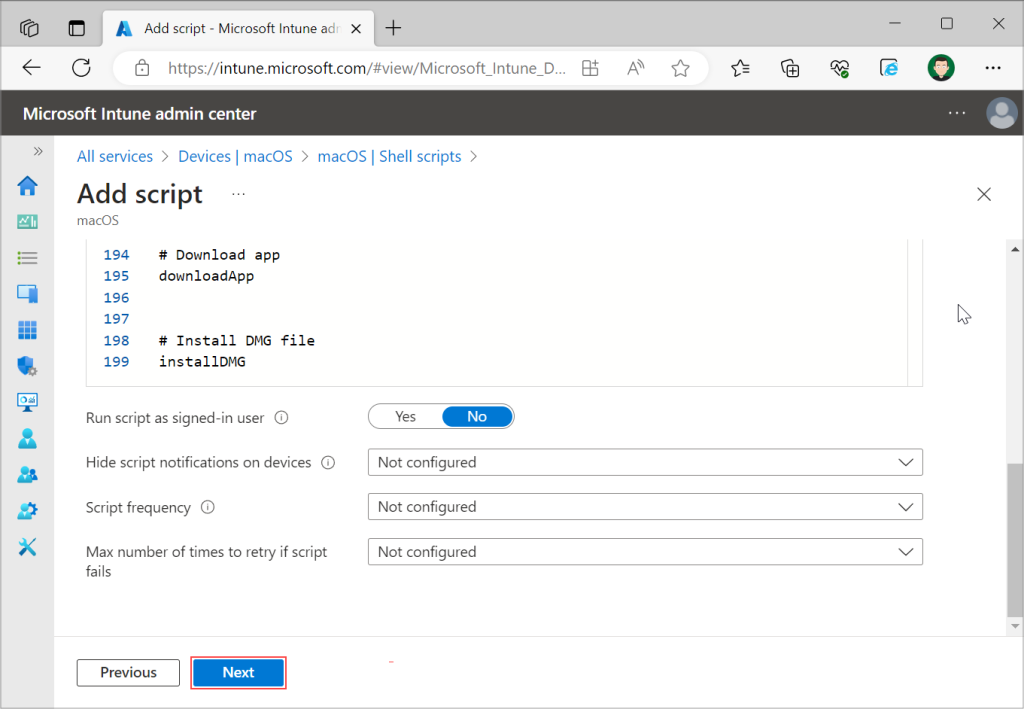Open a new browser tab
The width and height of the screenshot is (1024, 709).
point(393,28)
